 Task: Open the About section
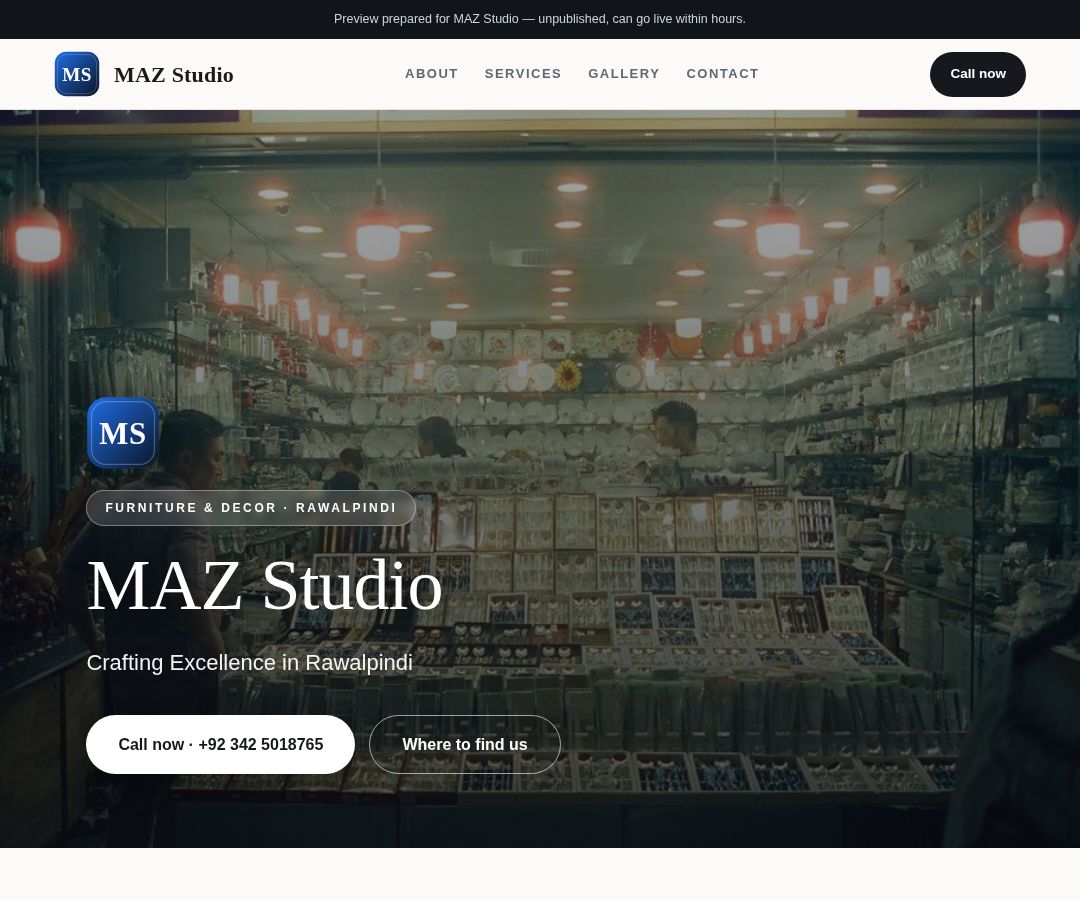(431, 74)
